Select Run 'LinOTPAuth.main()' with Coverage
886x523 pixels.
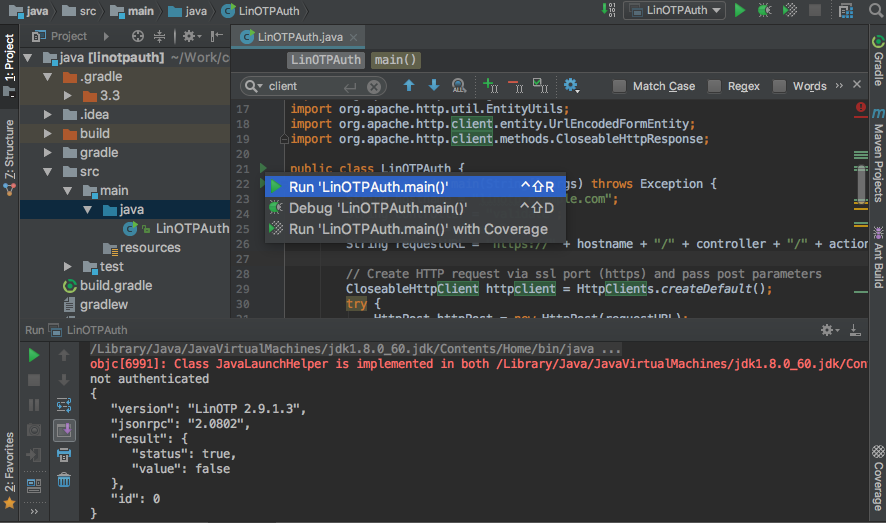pyautogui.click(x=418, y=229)
